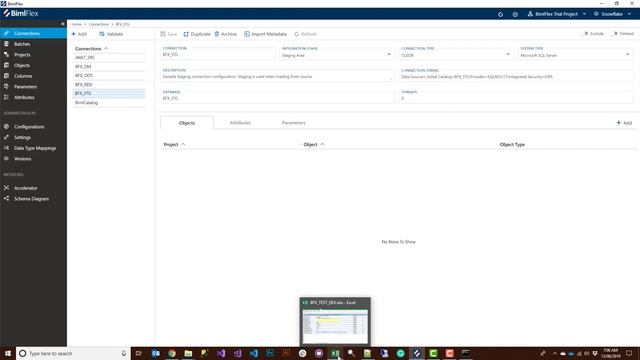The width and height of the screenshot is (640, 360).
Task: Click the Threads field
Action: [516, 97]
